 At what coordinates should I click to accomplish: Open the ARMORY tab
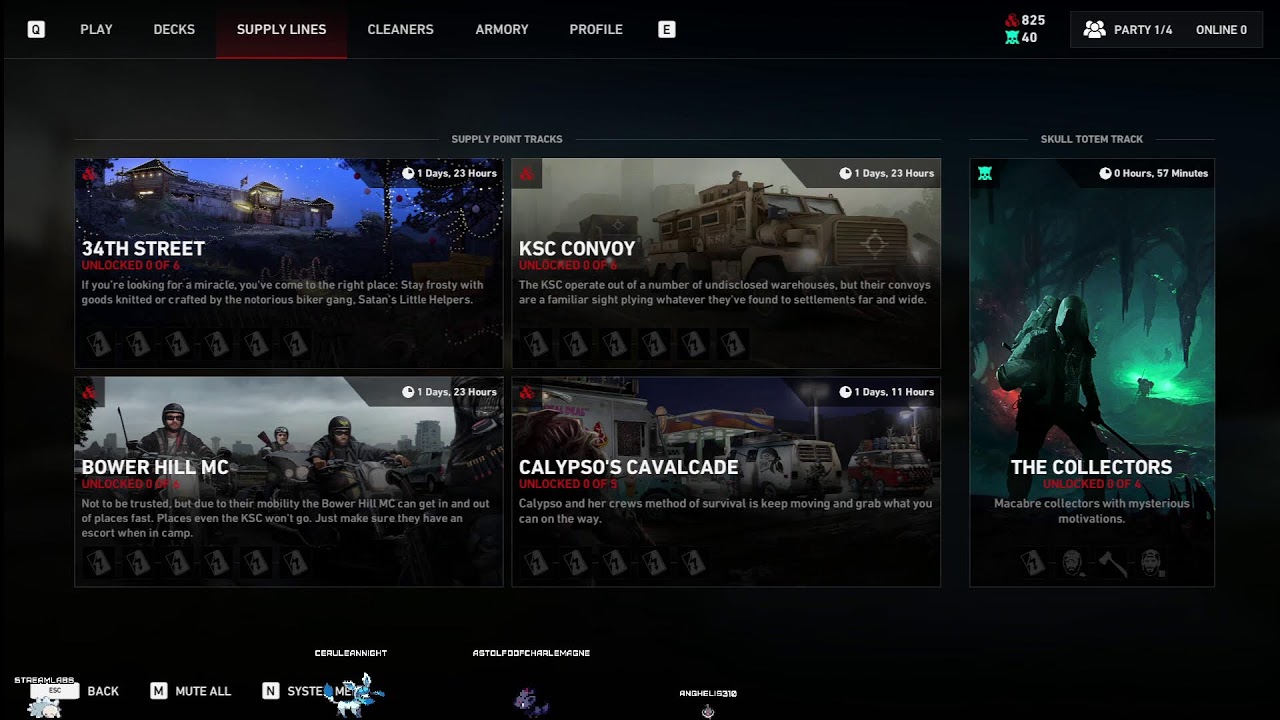502,30
